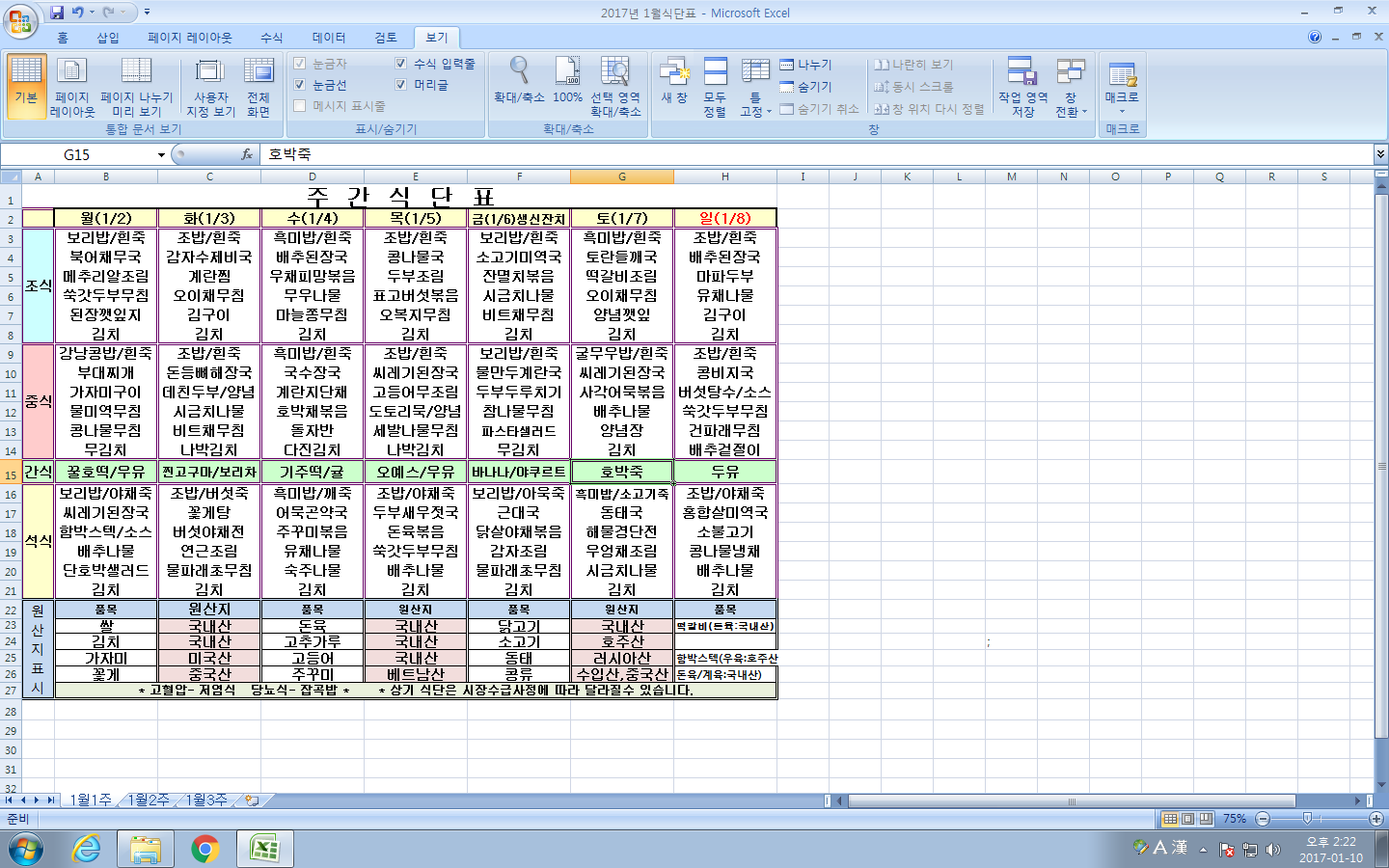Click the Excel Office button
This screenshot has height=868, width=1389.
point(19,20)
